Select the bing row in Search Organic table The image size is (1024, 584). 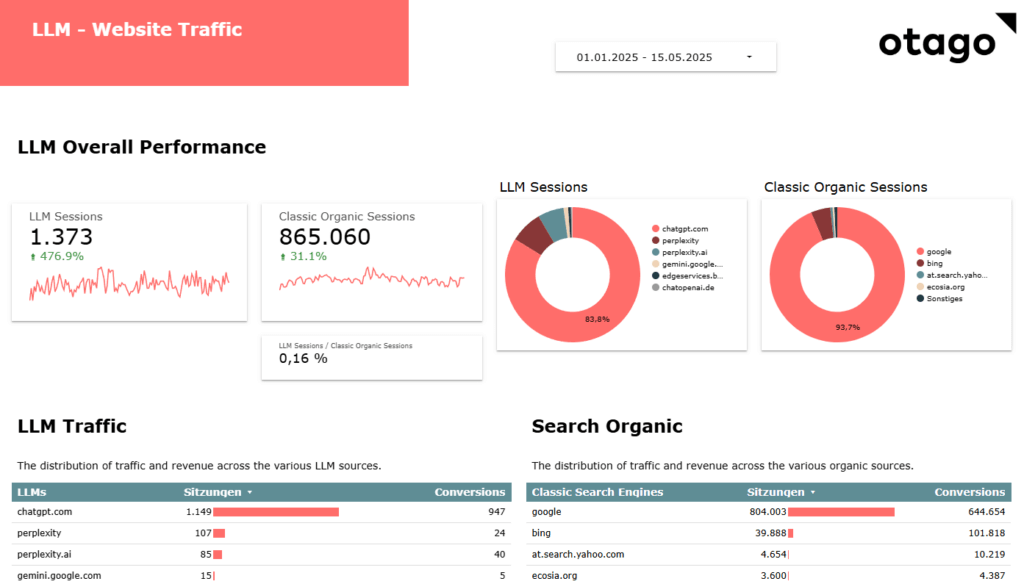point(769,533)
